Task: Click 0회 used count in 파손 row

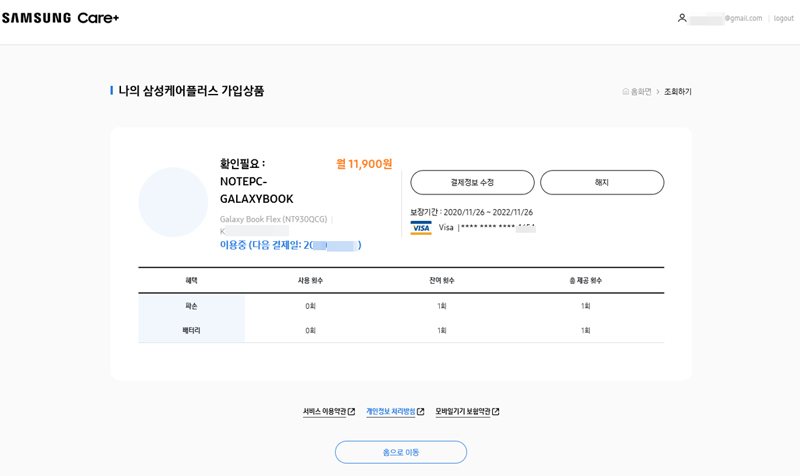Action: click(310, 306)
